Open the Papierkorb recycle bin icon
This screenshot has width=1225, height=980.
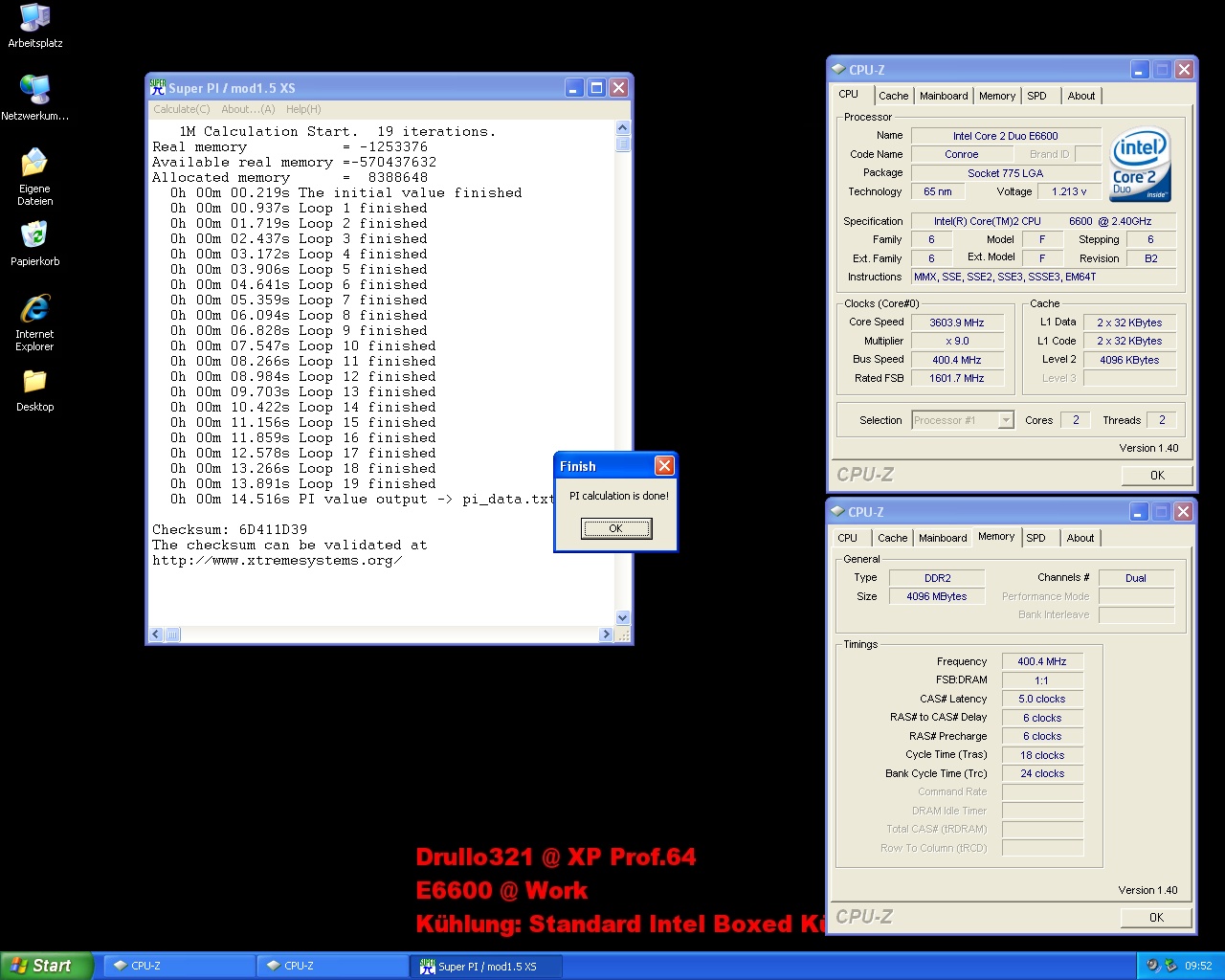(x=35, y=244)
